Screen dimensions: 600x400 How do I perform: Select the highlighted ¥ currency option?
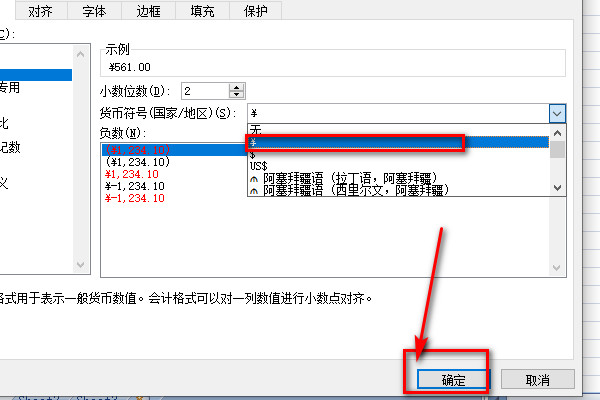click(x=398, y=142)
